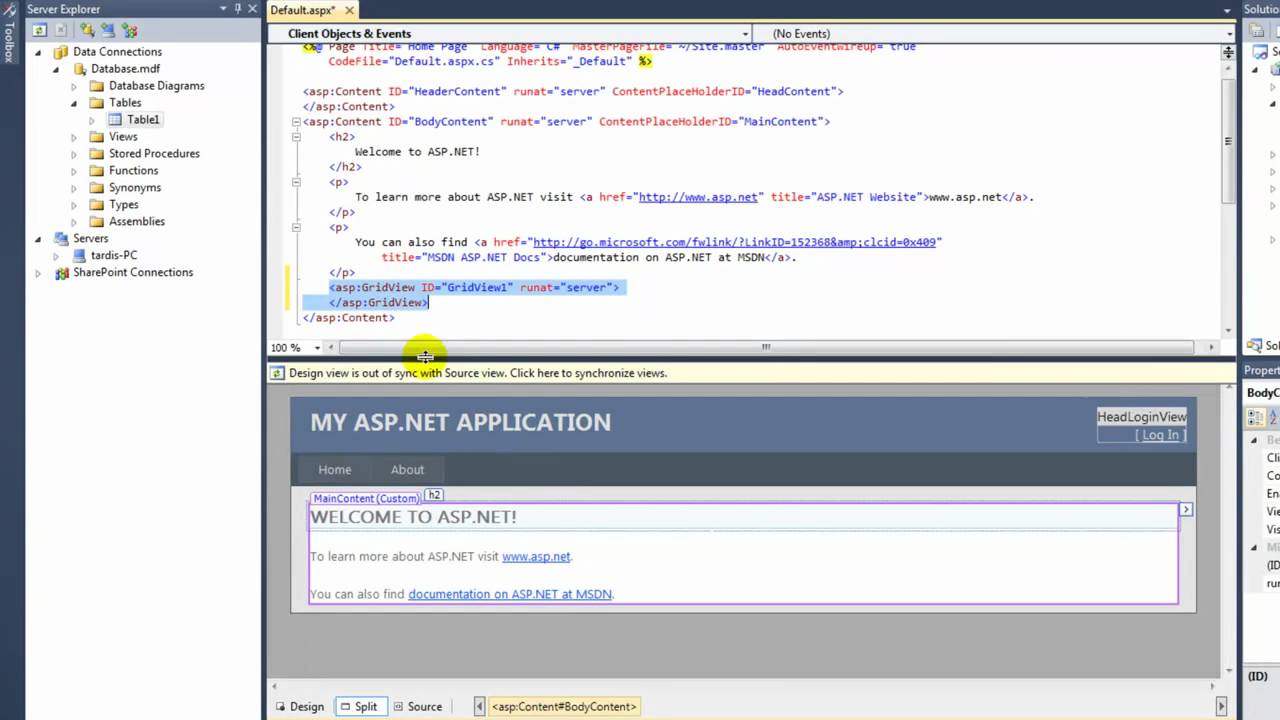Close the Default.aspx tab
Image resolution: width=1280 pixels, height=720 pixels.
click(x=351, y=10)
